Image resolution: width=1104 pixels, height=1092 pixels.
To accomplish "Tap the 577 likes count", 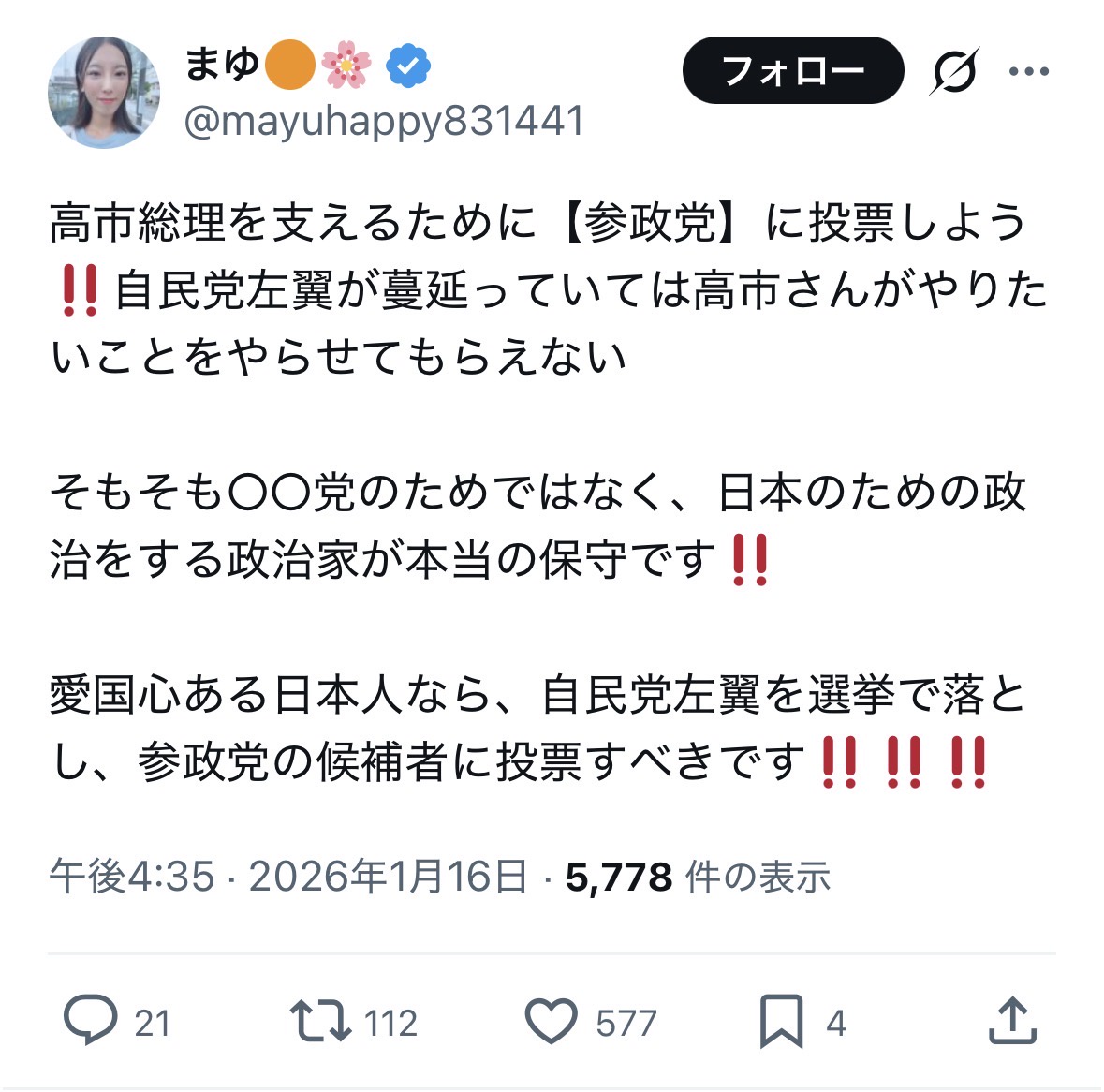I will pyautogui.click(x=626, y=1023).
